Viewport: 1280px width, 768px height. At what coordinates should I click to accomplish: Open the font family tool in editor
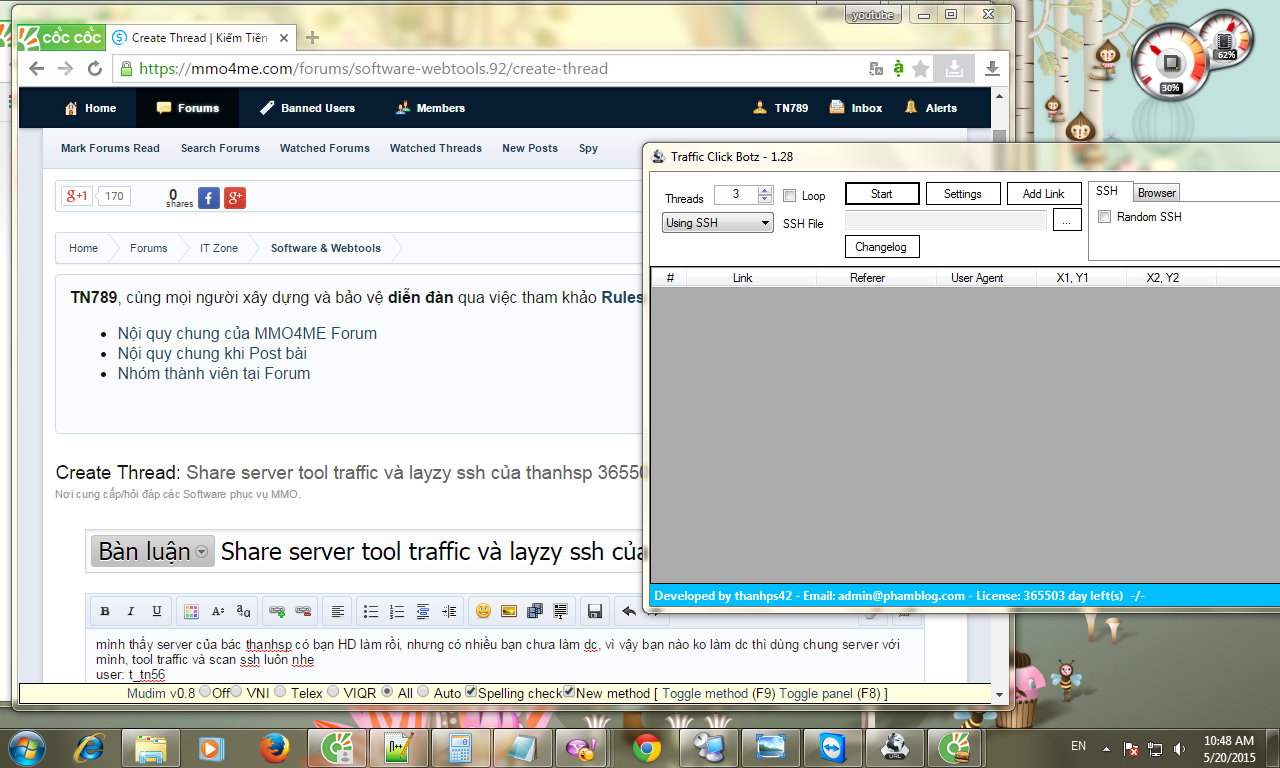pos(243,611)
